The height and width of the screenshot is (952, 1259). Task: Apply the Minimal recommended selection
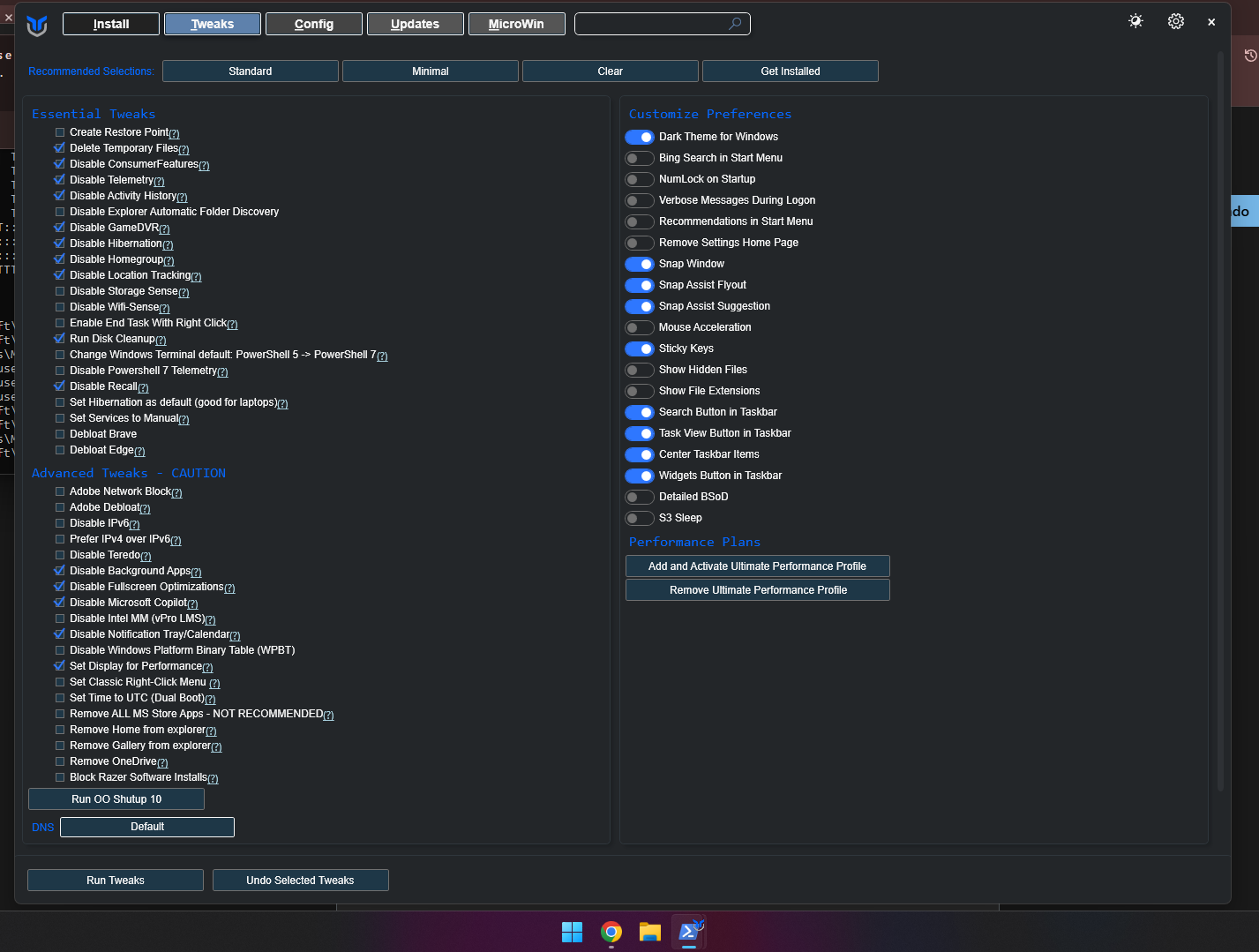431,71
